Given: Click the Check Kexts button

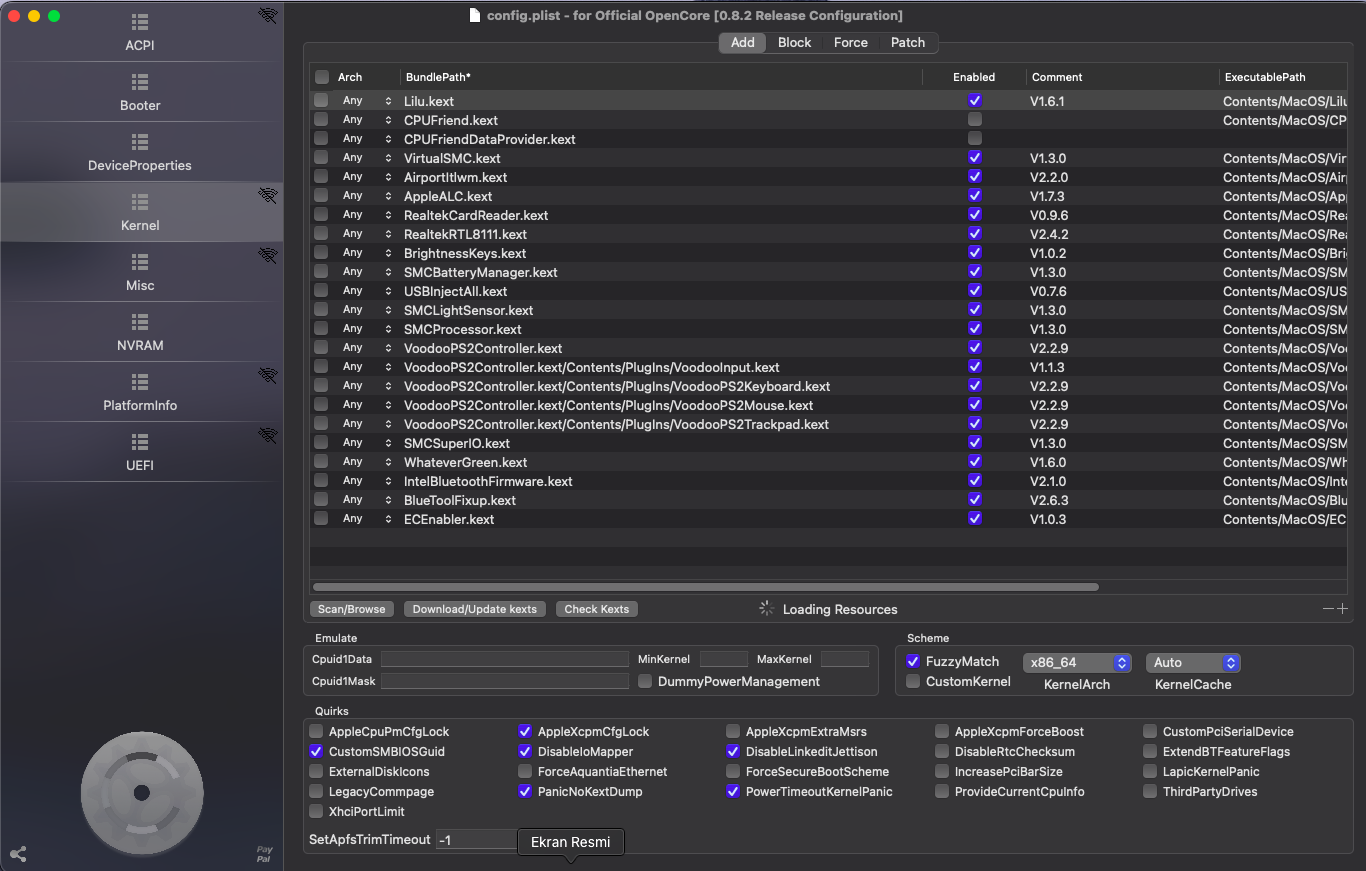Looking at the screenshot, I should point(597,609).
